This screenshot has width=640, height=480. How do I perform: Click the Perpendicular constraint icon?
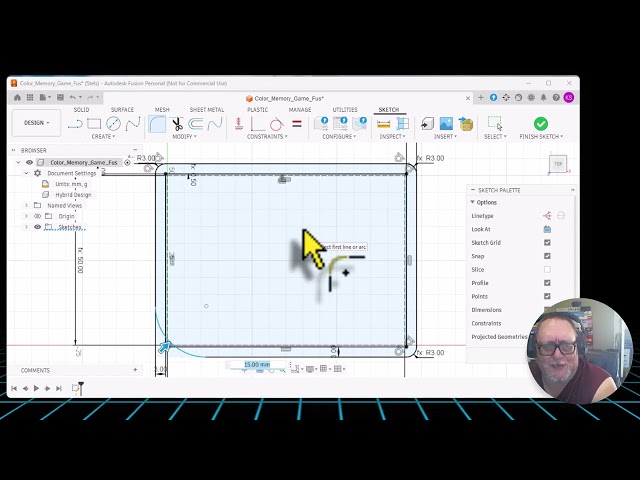pyautogui.click(x=257, y=124)
